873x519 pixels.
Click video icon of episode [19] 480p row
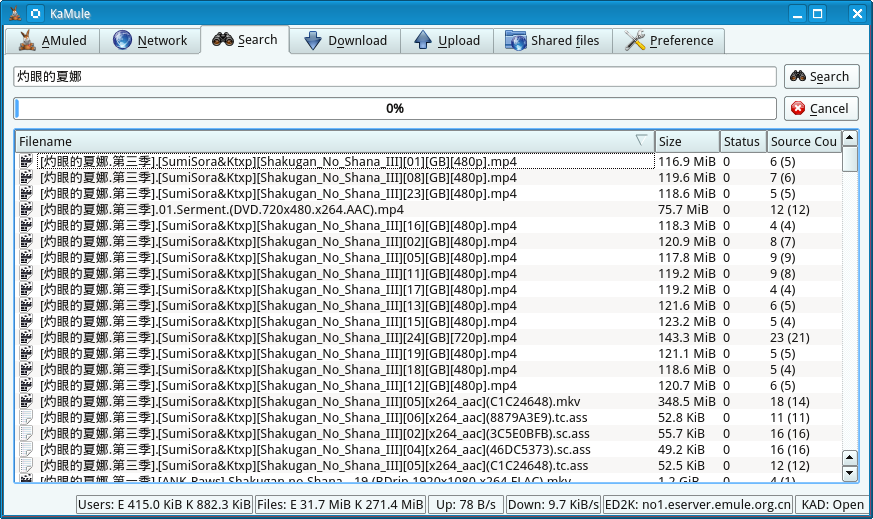coord(26,354)
